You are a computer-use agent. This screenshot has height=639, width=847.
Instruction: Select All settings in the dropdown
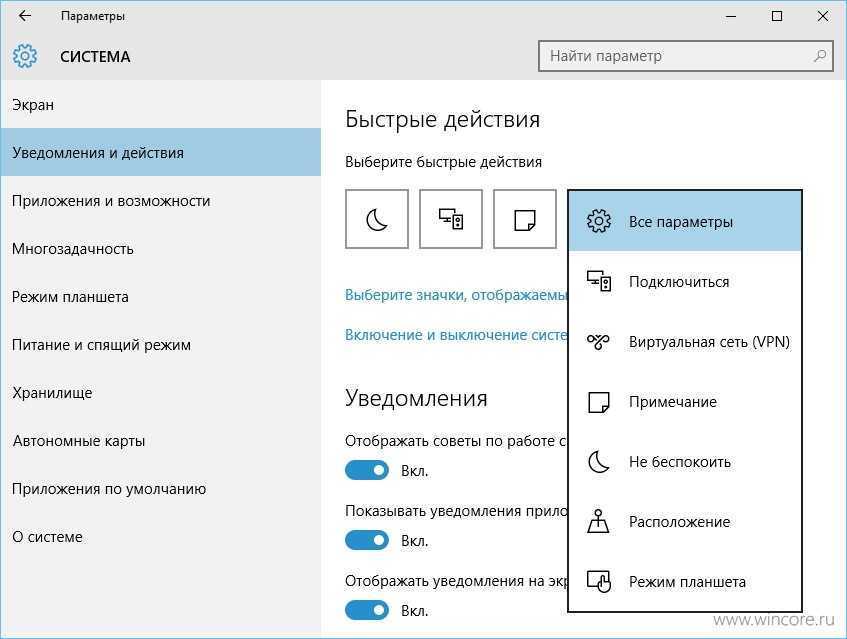(x=684, y=222)
